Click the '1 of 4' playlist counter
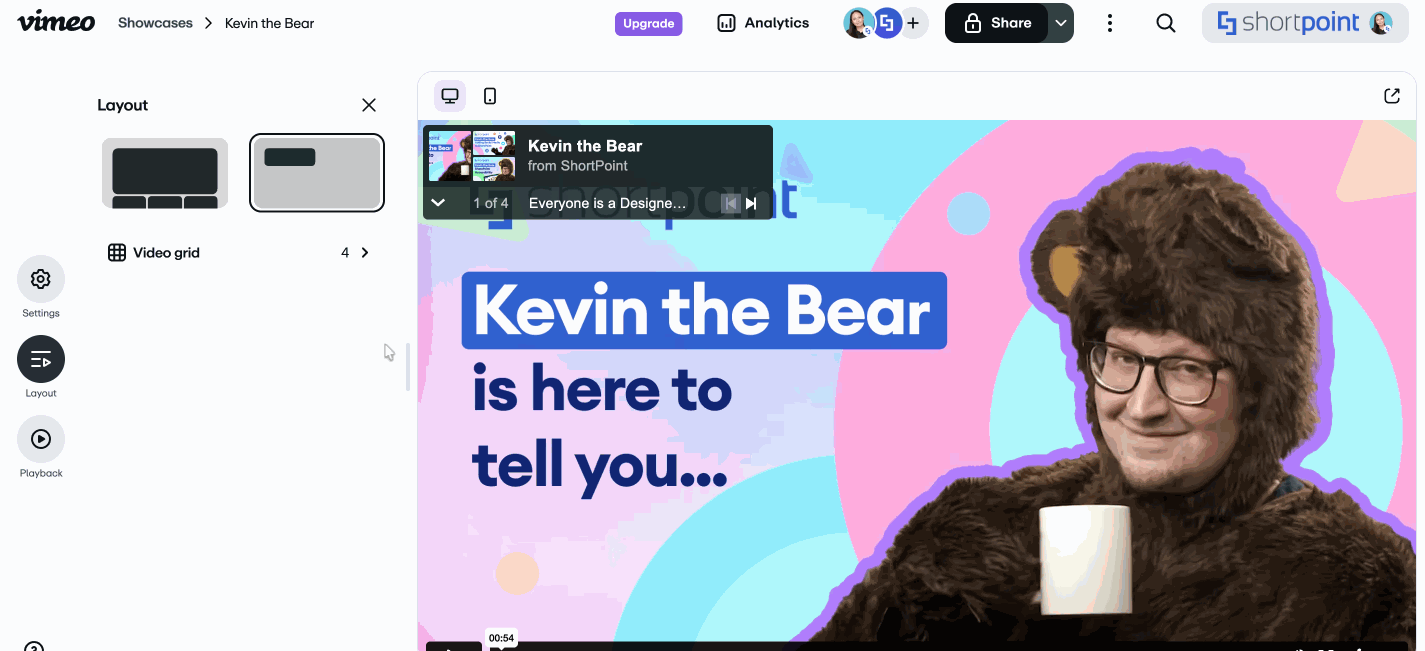Viewport: 1425px width, 651px height. (x=491, y=203)
